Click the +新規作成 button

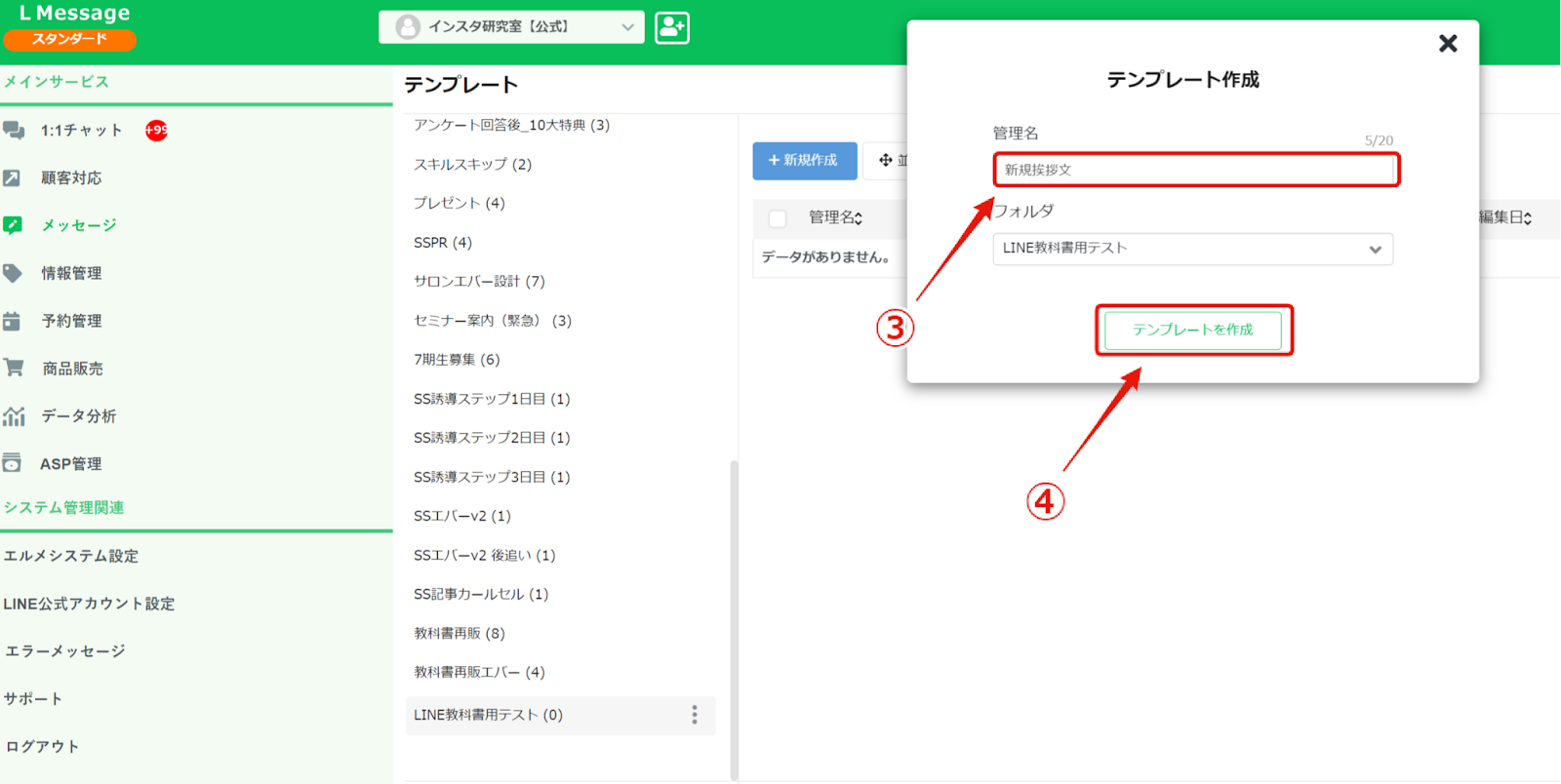coord(805,161)
